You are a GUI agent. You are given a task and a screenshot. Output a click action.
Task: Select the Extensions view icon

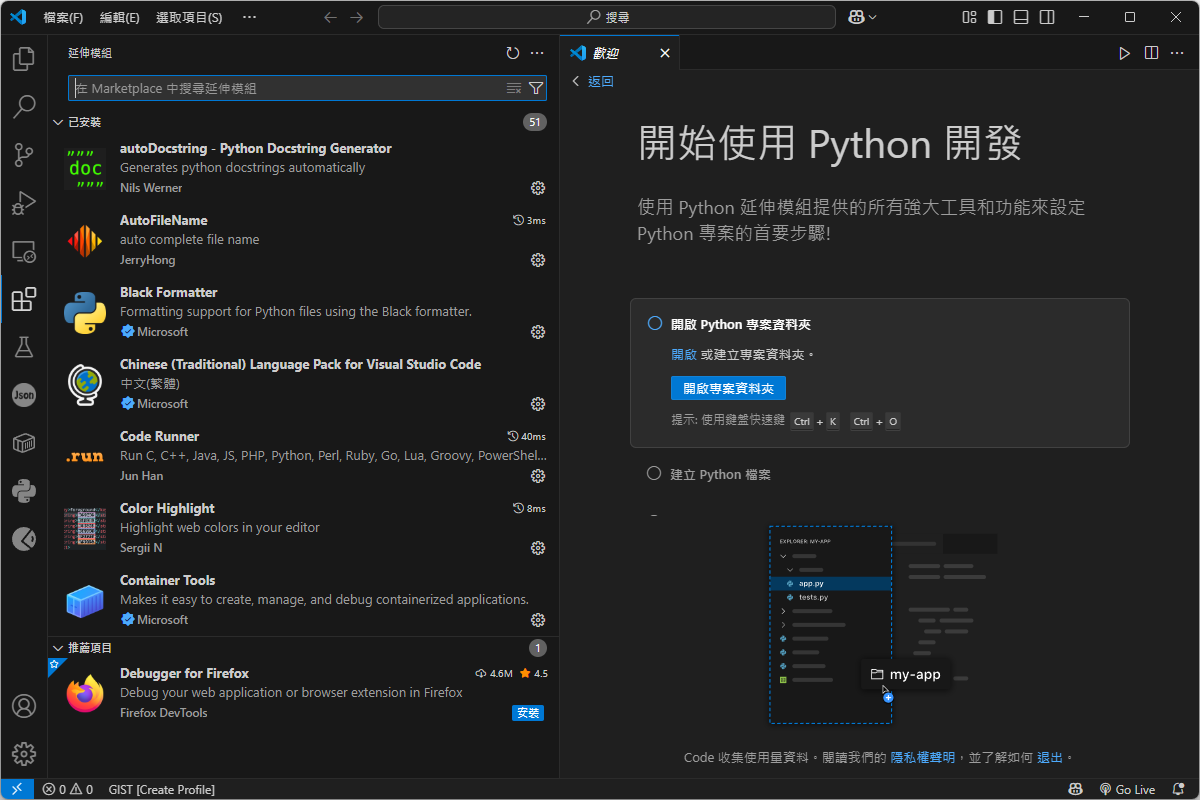(23, 299)
